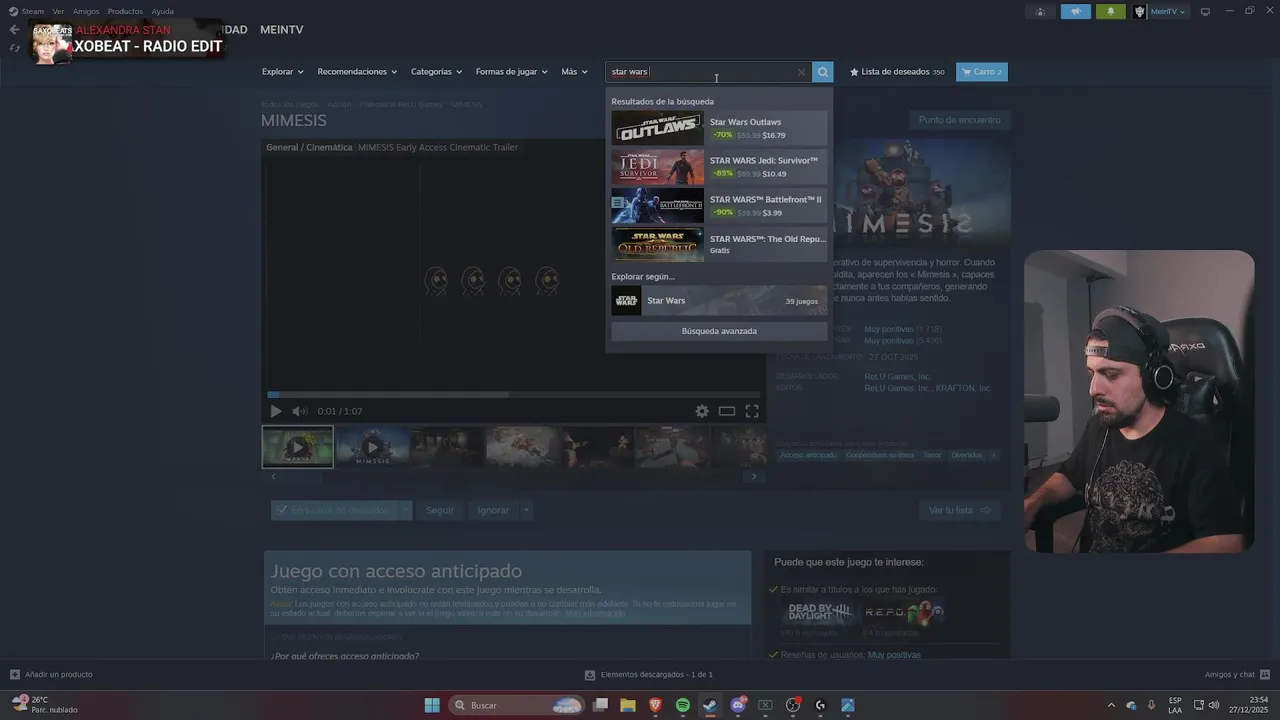1280x720 pixels.
Task: Open File Explorer from taskbar
Action: click(x=628, y=705)
